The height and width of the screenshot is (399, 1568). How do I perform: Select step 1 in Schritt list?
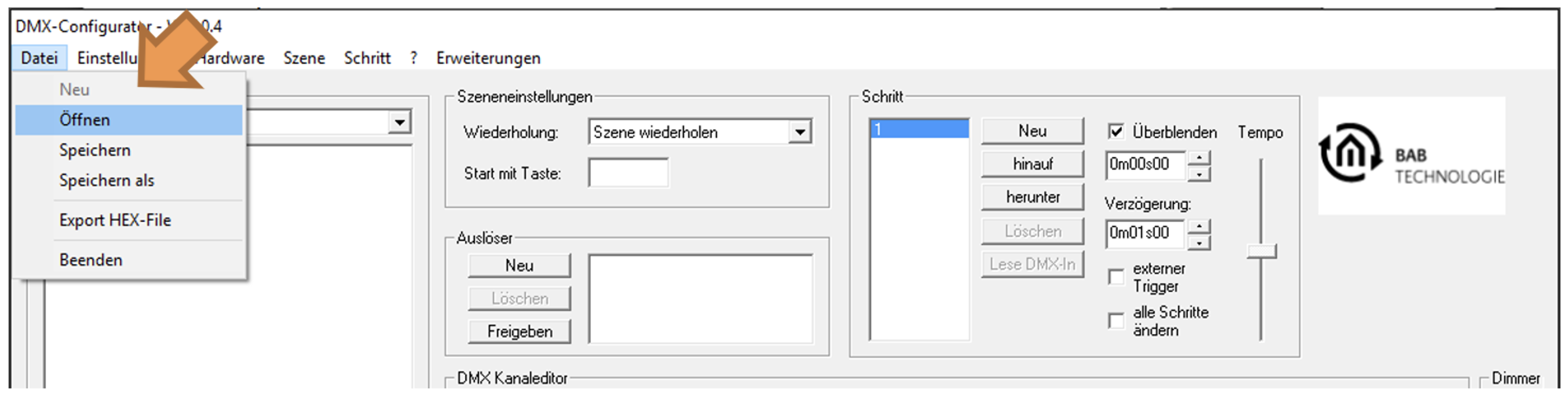click(x=919, y=129)
